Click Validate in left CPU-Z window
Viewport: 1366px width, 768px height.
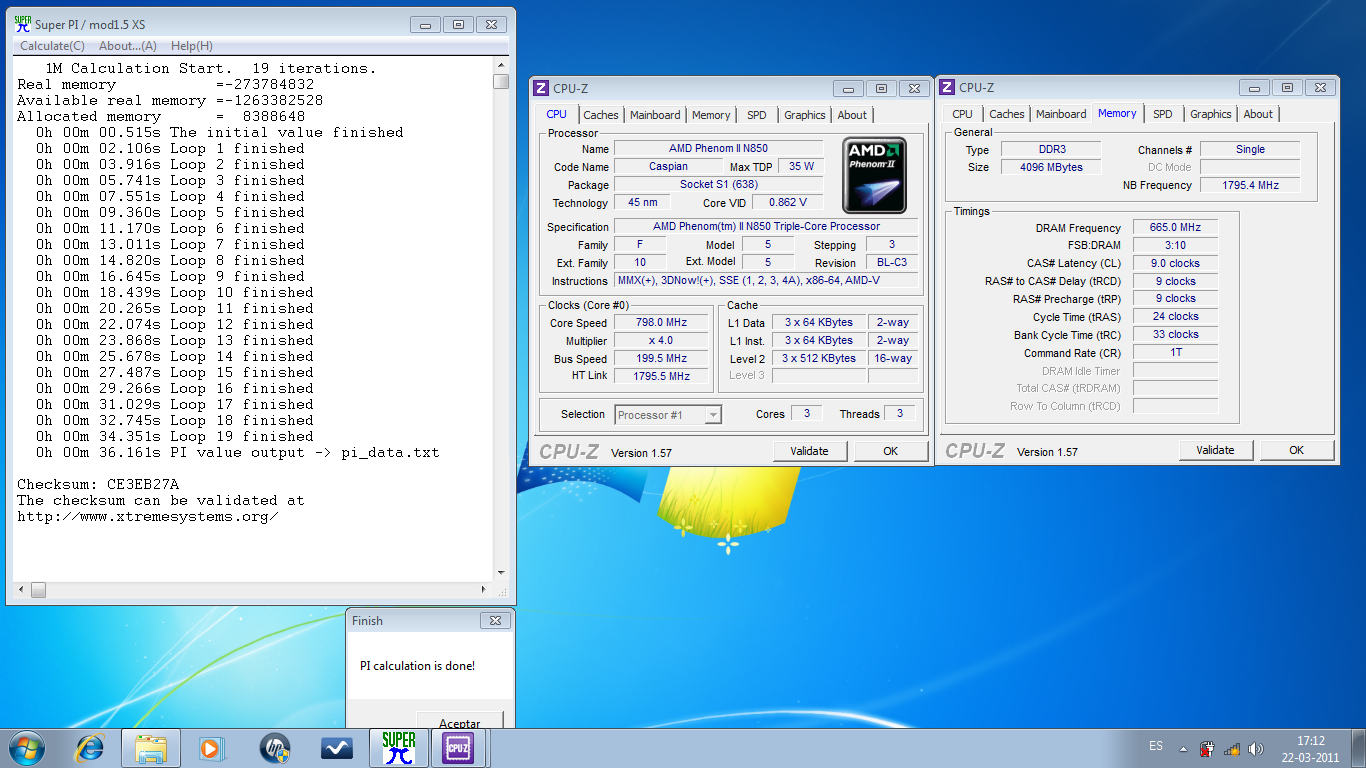coord(809,451)
